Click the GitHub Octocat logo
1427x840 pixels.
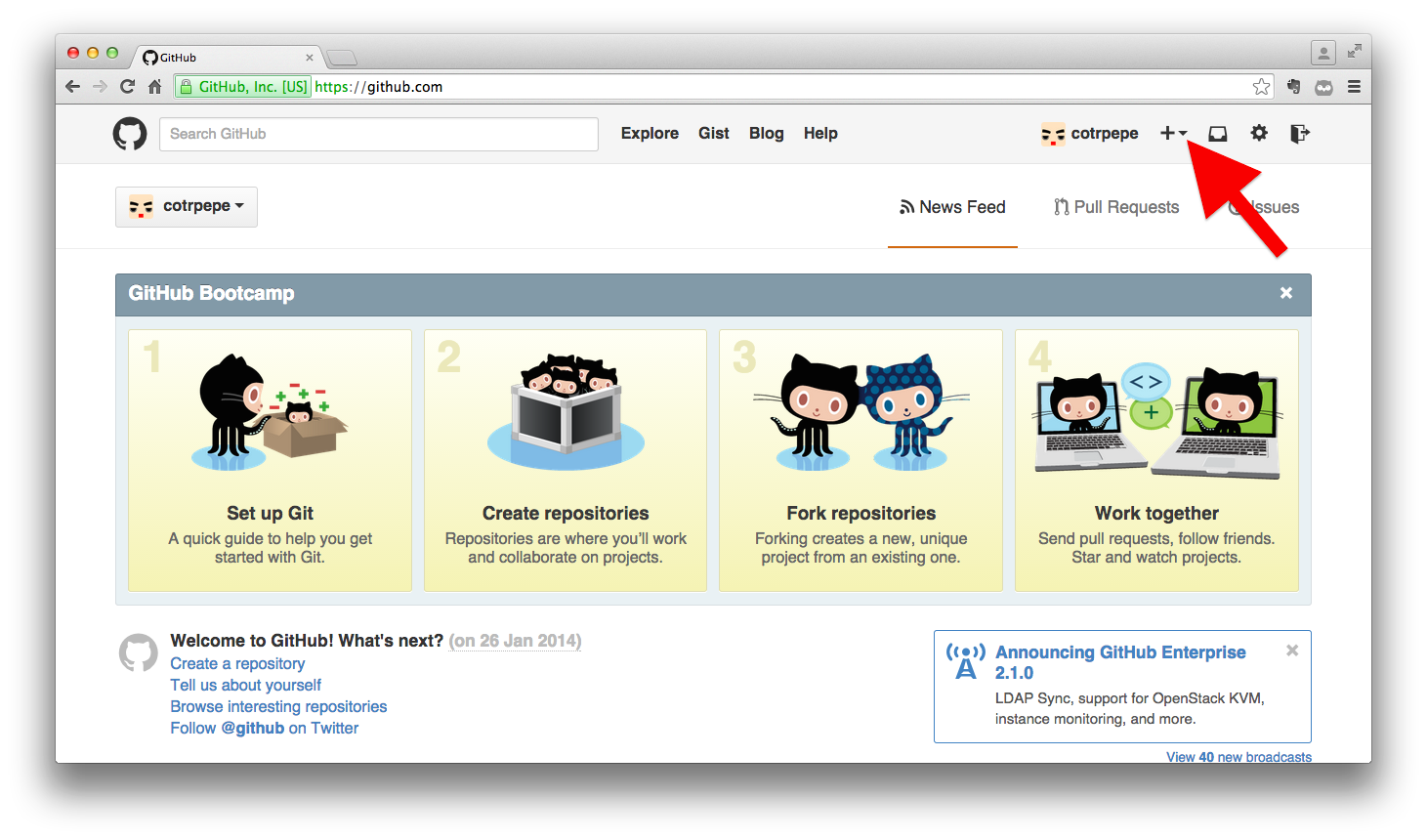[x=130, y=133]
